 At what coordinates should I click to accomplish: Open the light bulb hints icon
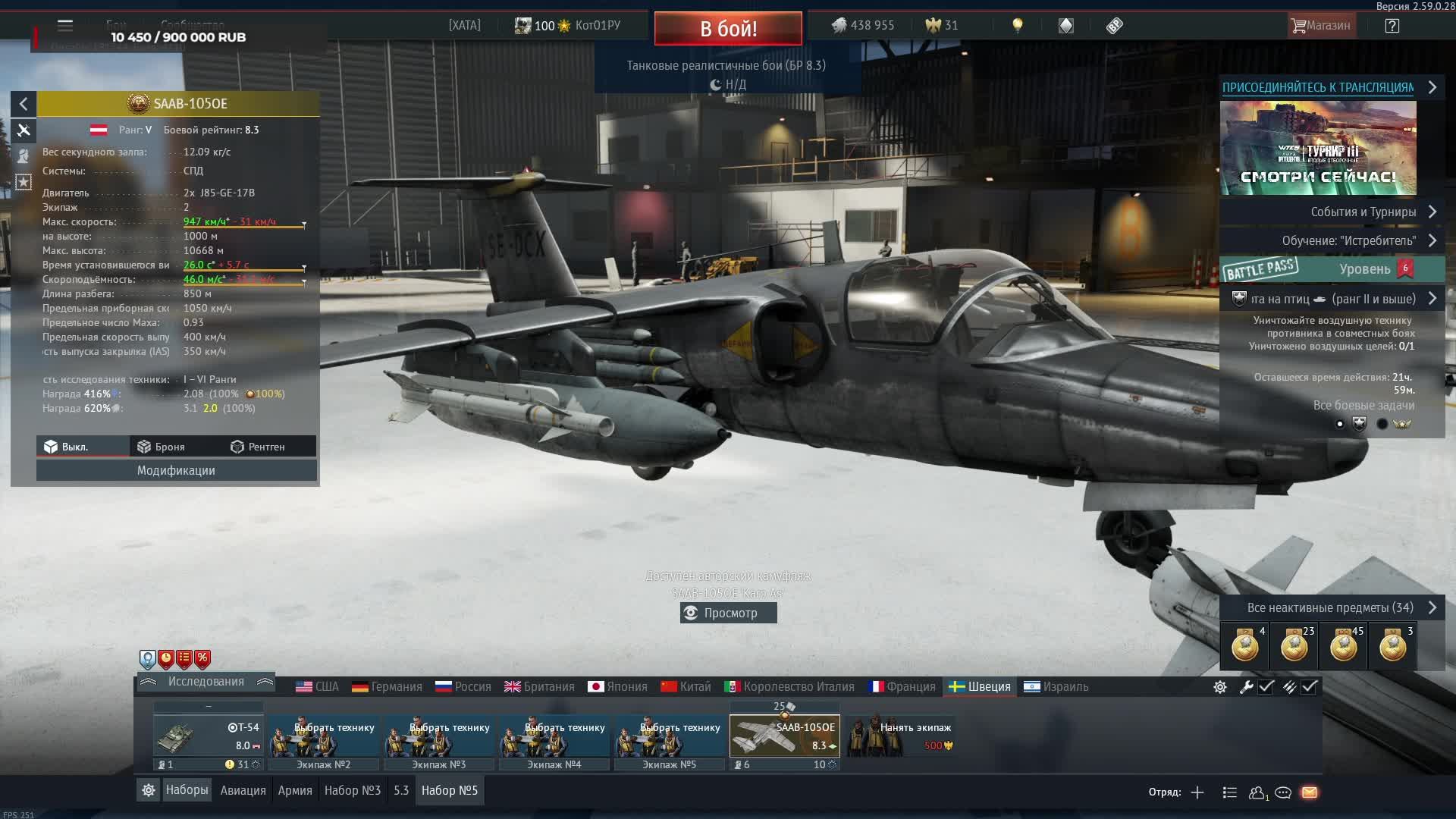[1018, 26]
